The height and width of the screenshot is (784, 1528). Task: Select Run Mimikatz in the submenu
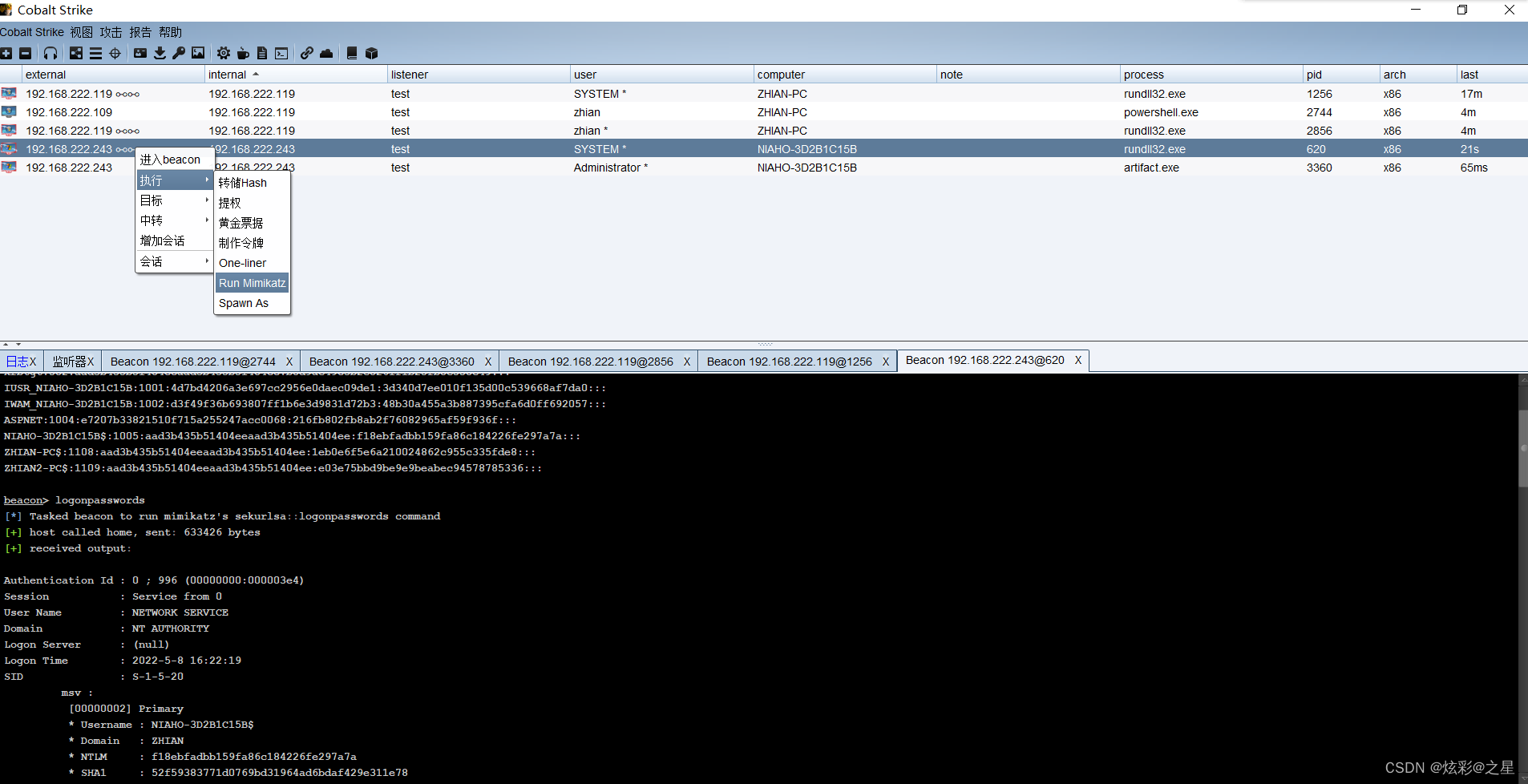pyautogui.click(x=252, y=283)
